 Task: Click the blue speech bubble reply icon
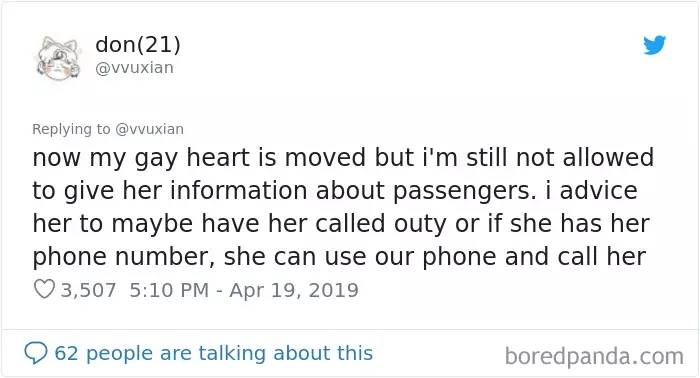coord(36,353)
